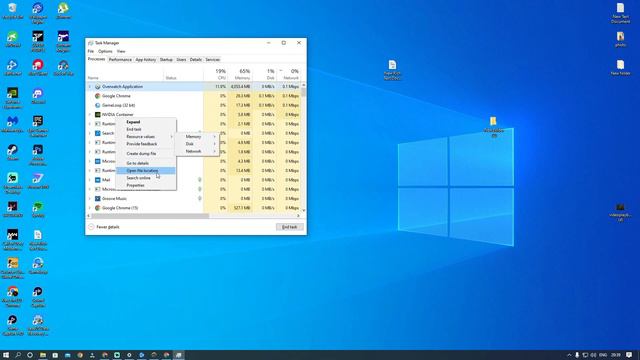Image resolution: width=640 pixels, height=360 pixels.
Task: Switch to the Details tab
Action: [196, 60]
